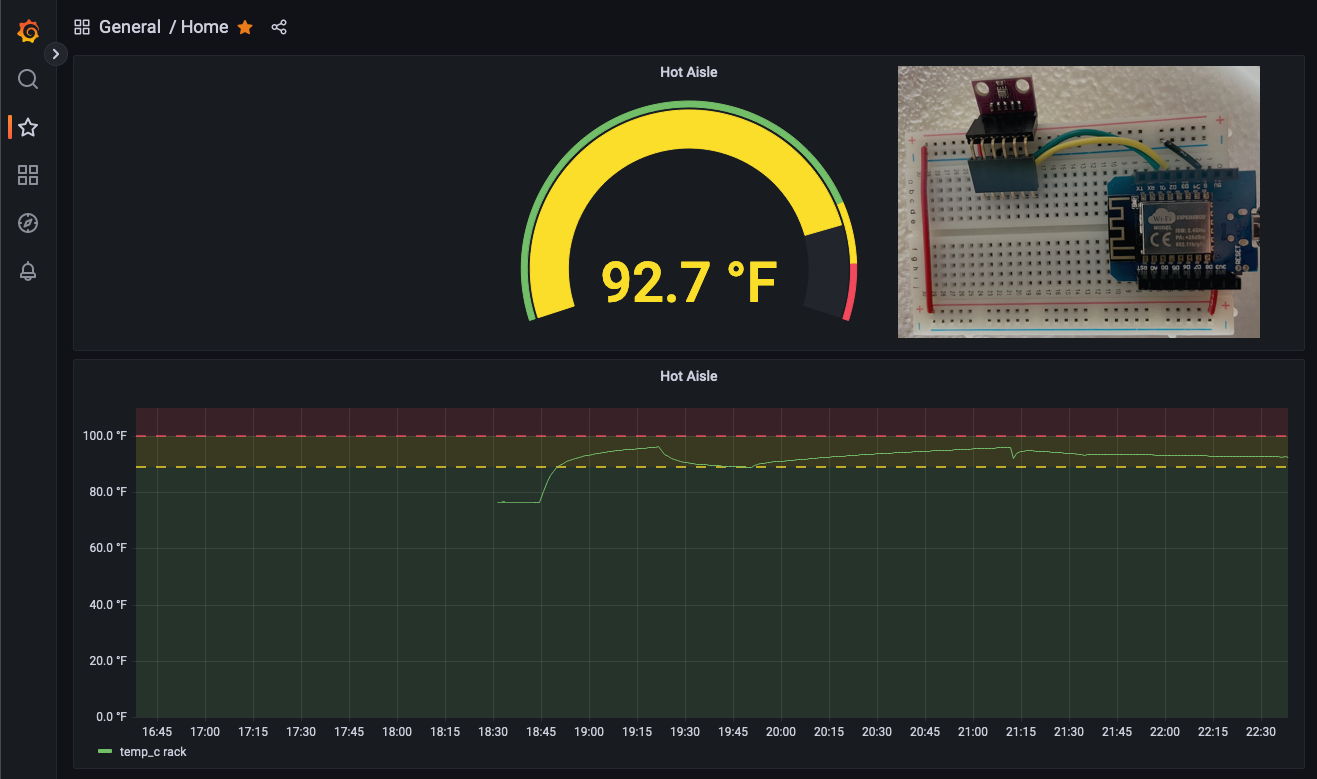Click the Home dashboard breadcrumb title
Viewport: 1317px width, 779px height.
pyautogui.click(x=205, y=28)
